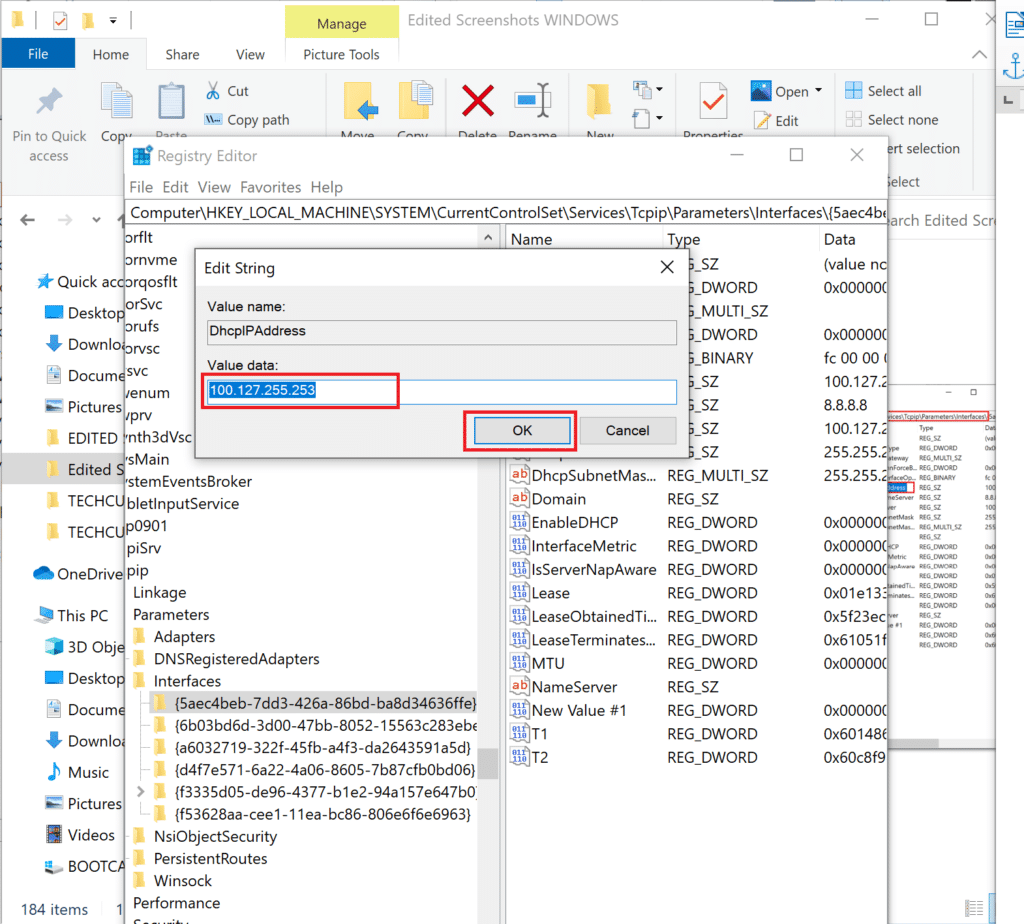Viewport: 1024px width, 924px height.
Task: Expand the f3335d05 interface key
Action: [x=140, y=792]
